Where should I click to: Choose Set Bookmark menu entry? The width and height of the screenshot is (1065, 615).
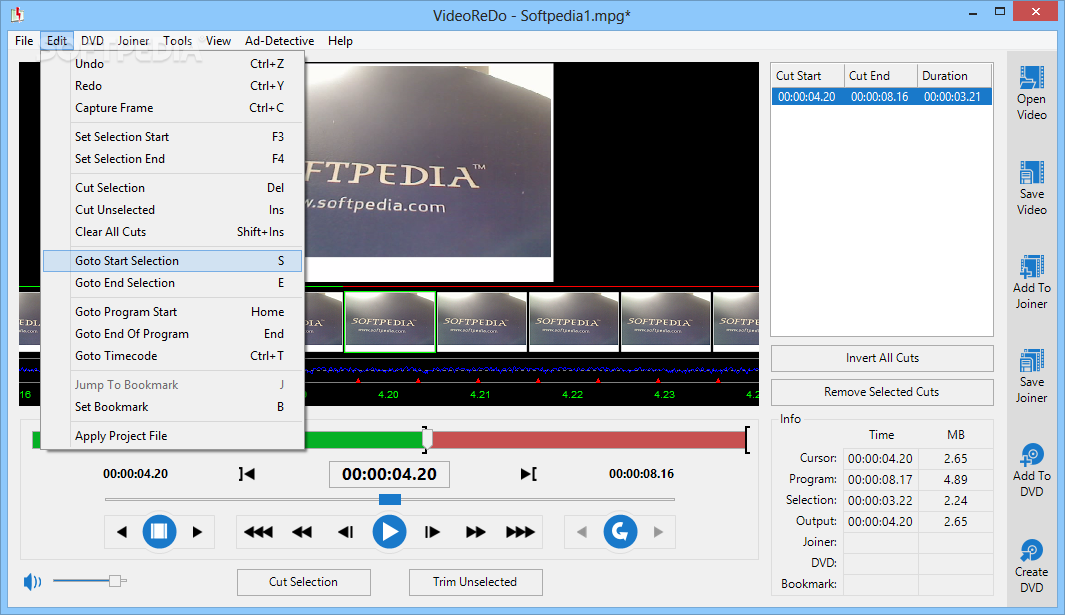(173, 407)
